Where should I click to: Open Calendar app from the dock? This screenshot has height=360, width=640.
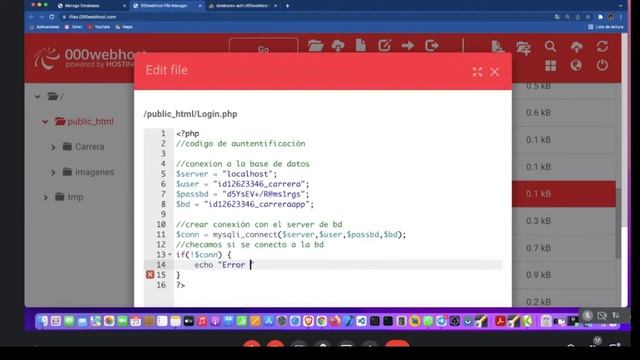coord(136,321)
